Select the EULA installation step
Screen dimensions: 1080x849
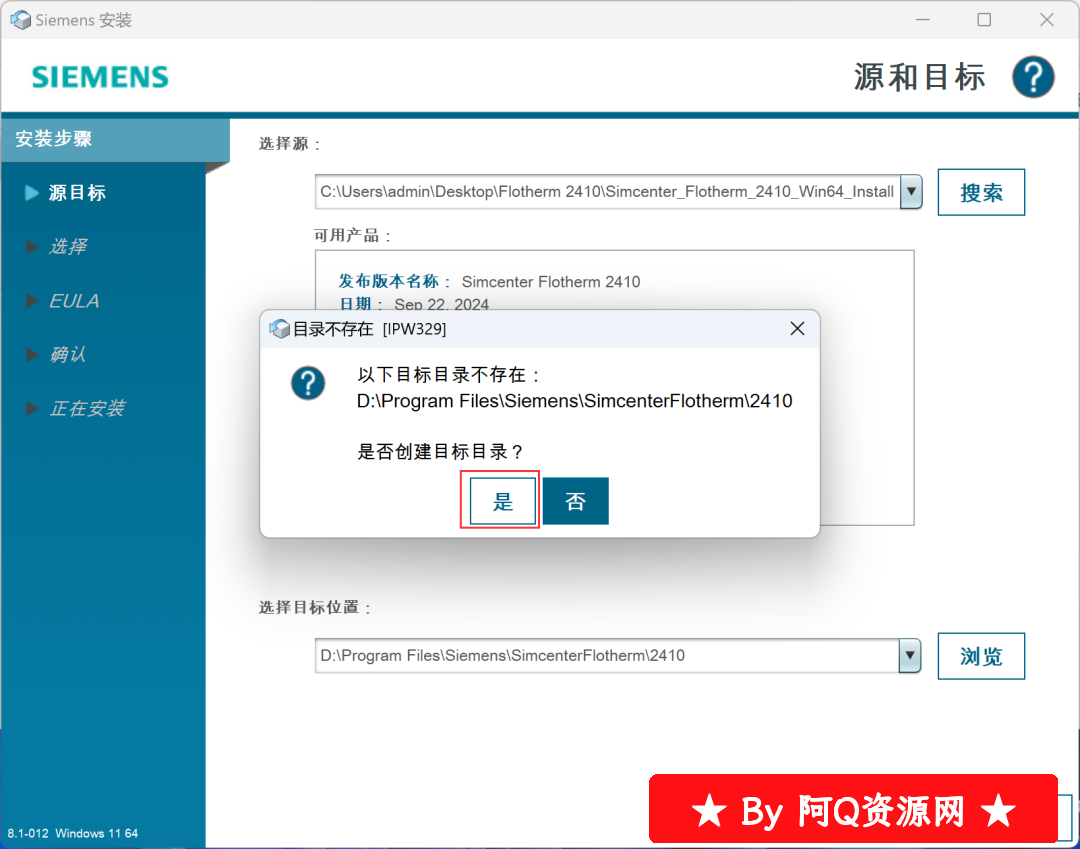tap(74, 301)
